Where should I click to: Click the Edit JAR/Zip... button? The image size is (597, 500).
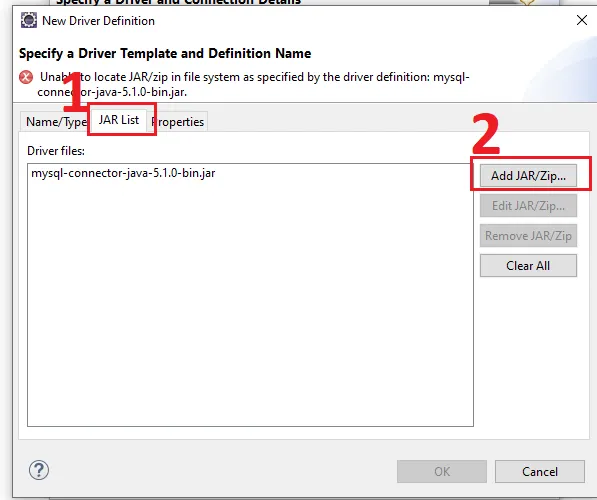point(528,206)
